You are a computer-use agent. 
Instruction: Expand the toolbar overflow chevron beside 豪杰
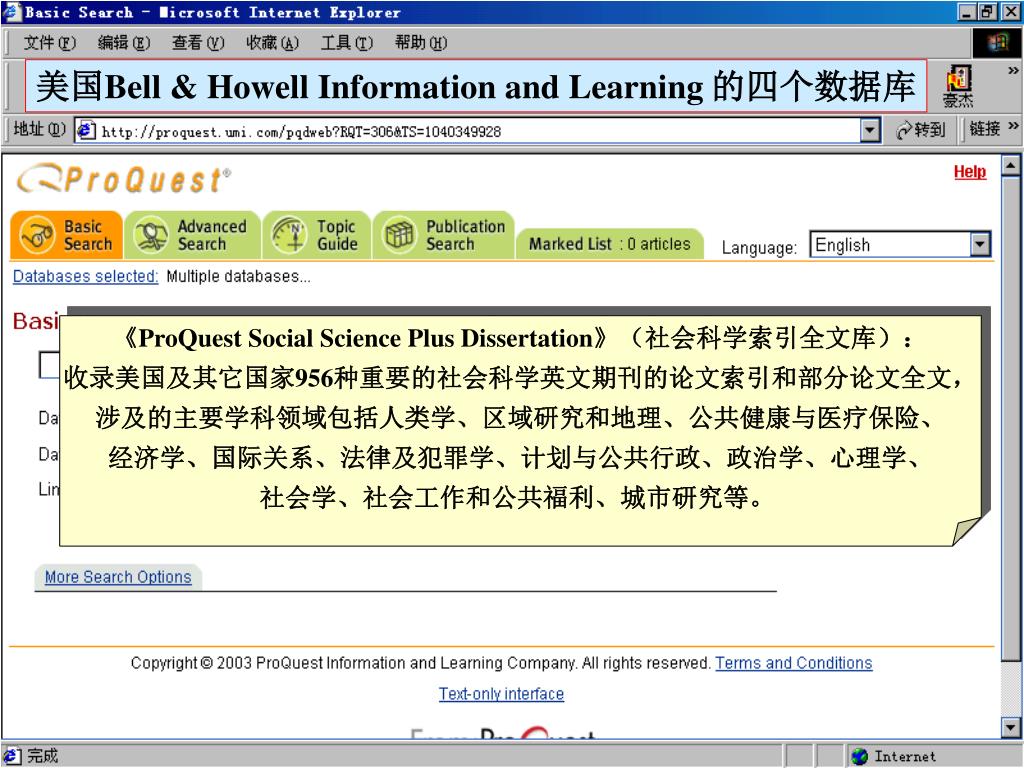(1013, 70)
